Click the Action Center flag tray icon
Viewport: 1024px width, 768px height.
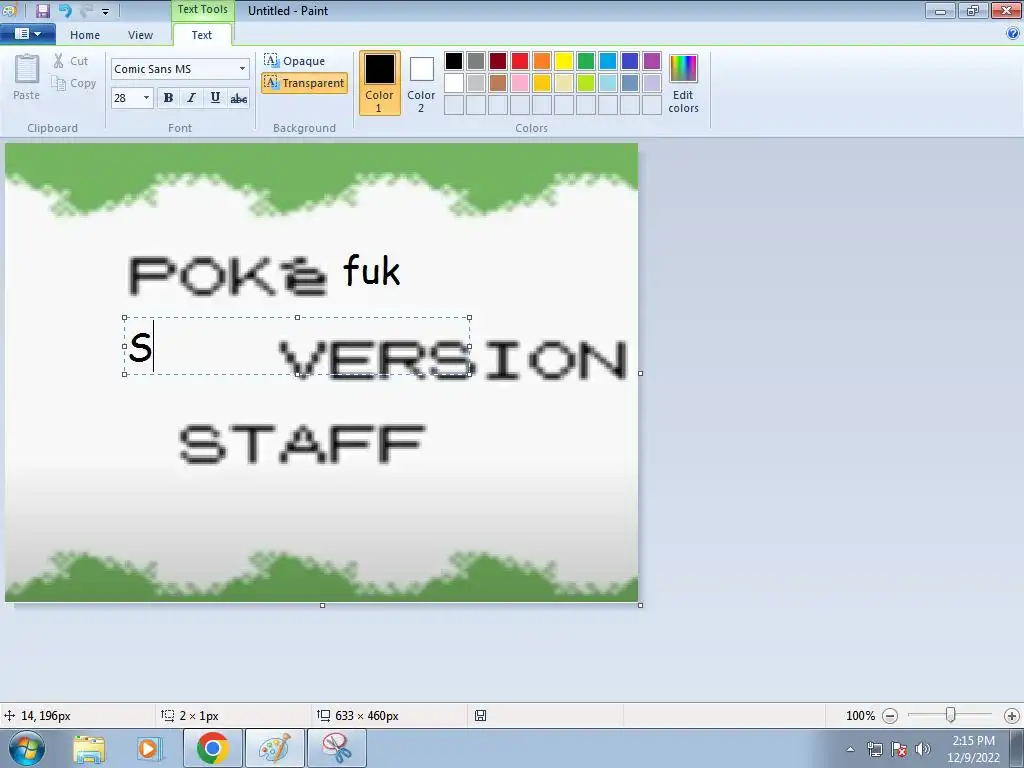[x=899, y=749]
